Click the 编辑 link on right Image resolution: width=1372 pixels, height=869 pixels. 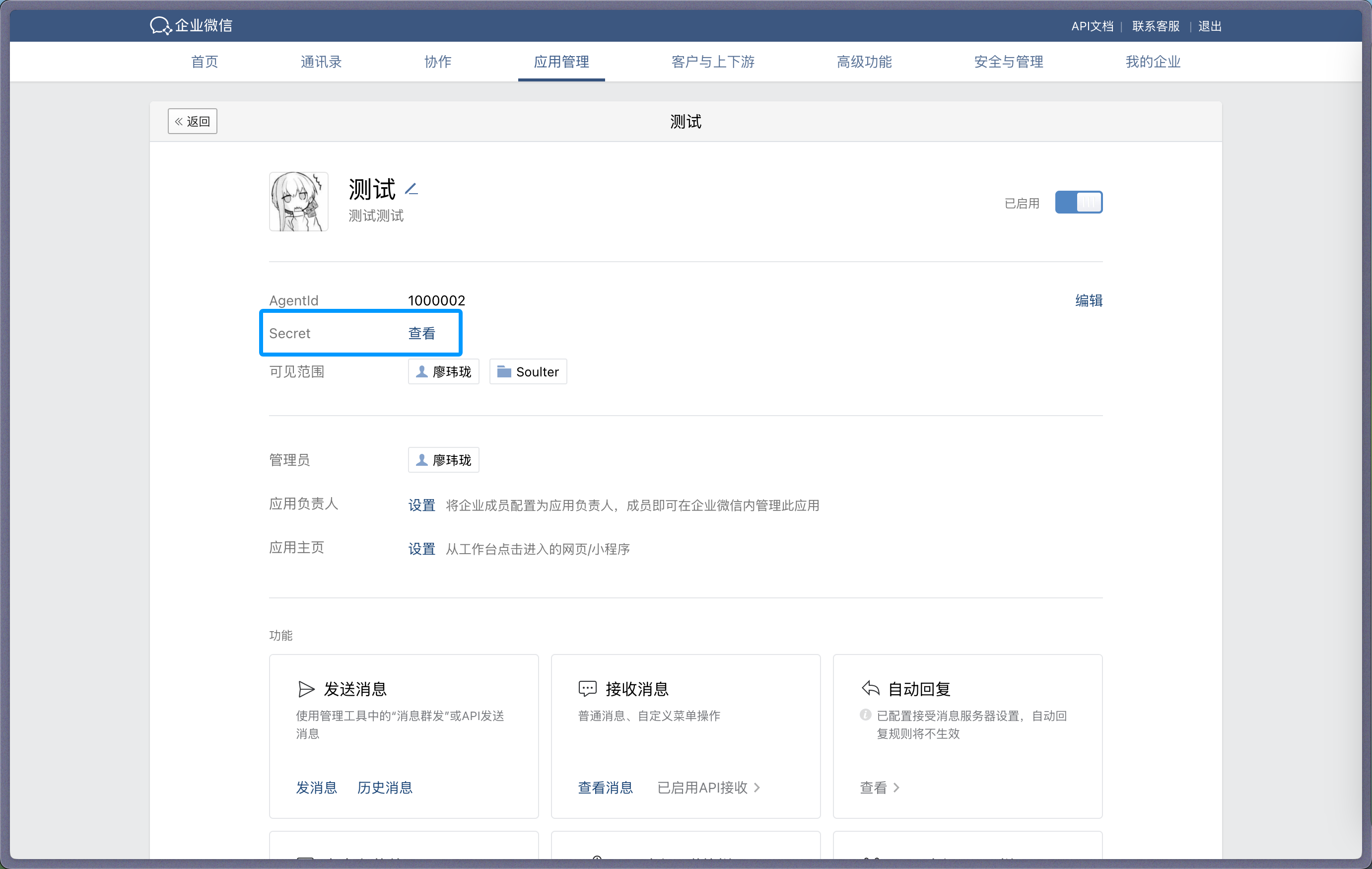click(x=1088, y=300)
